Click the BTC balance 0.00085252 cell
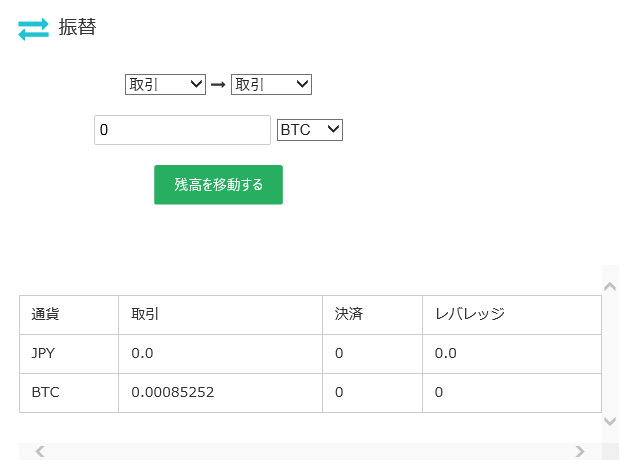The height and width of the screenshot is (474, 630). (x=172, y=392)
